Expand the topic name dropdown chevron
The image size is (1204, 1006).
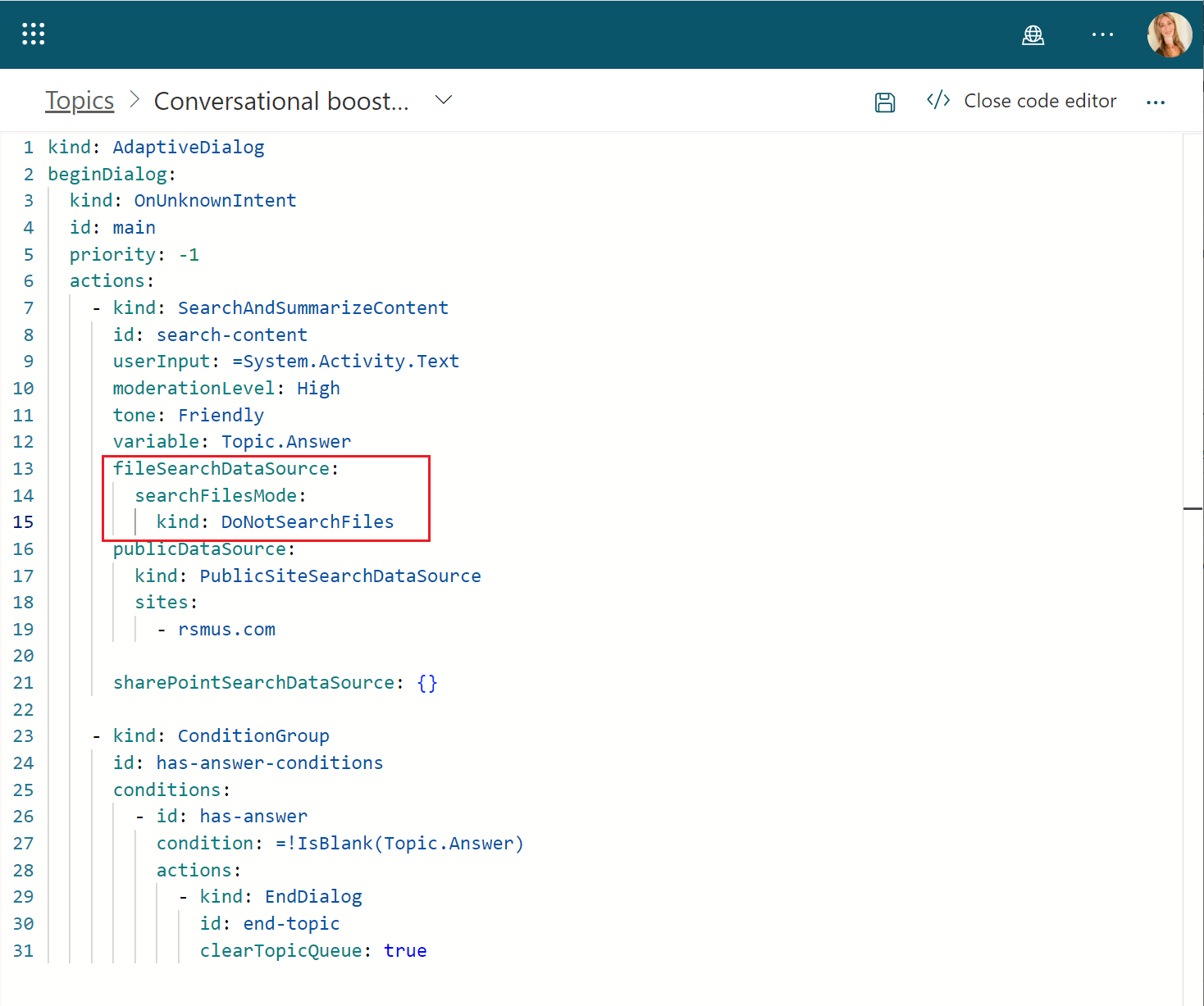(x=443, y=100)
